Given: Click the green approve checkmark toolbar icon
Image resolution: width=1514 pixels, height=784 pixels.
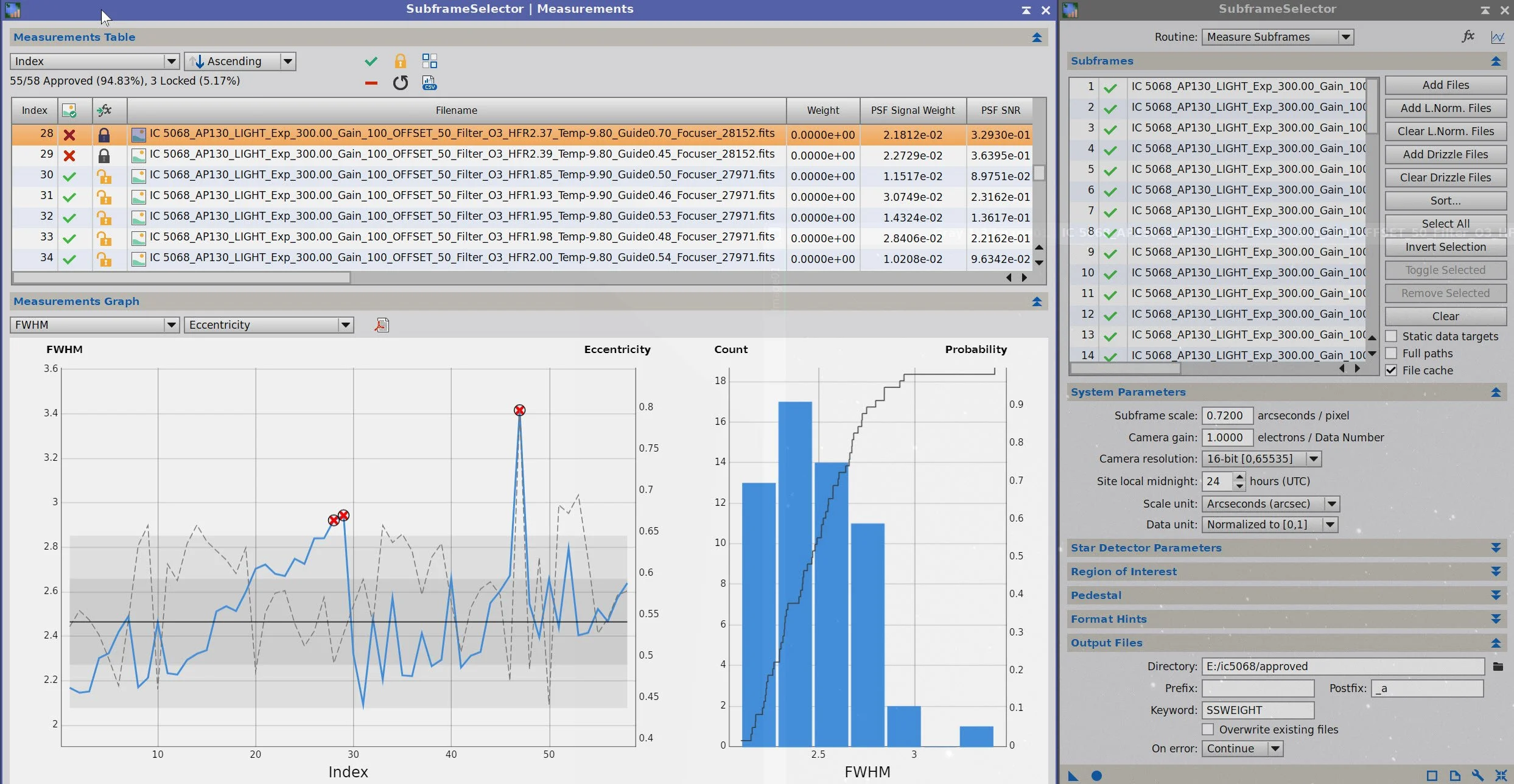Looking at the screenshot, I should click(x=371, y=61).
